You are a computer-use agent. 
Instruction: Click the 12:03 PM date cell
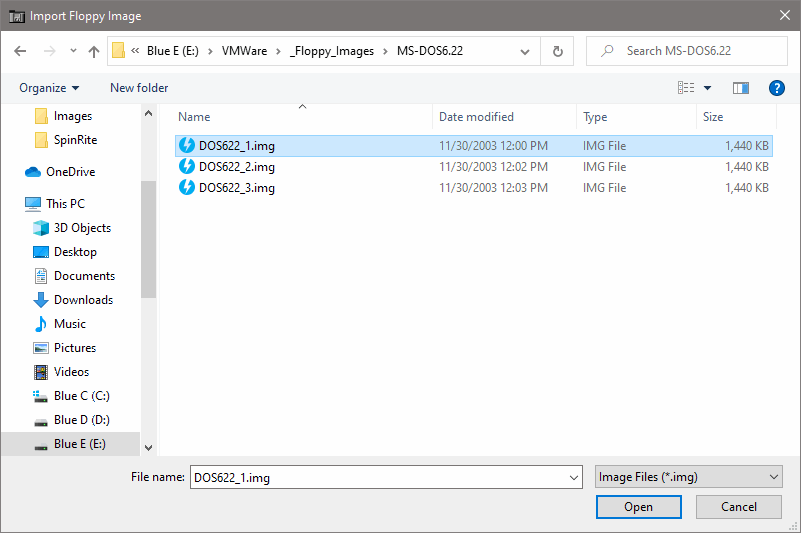(x=493, y=188)
